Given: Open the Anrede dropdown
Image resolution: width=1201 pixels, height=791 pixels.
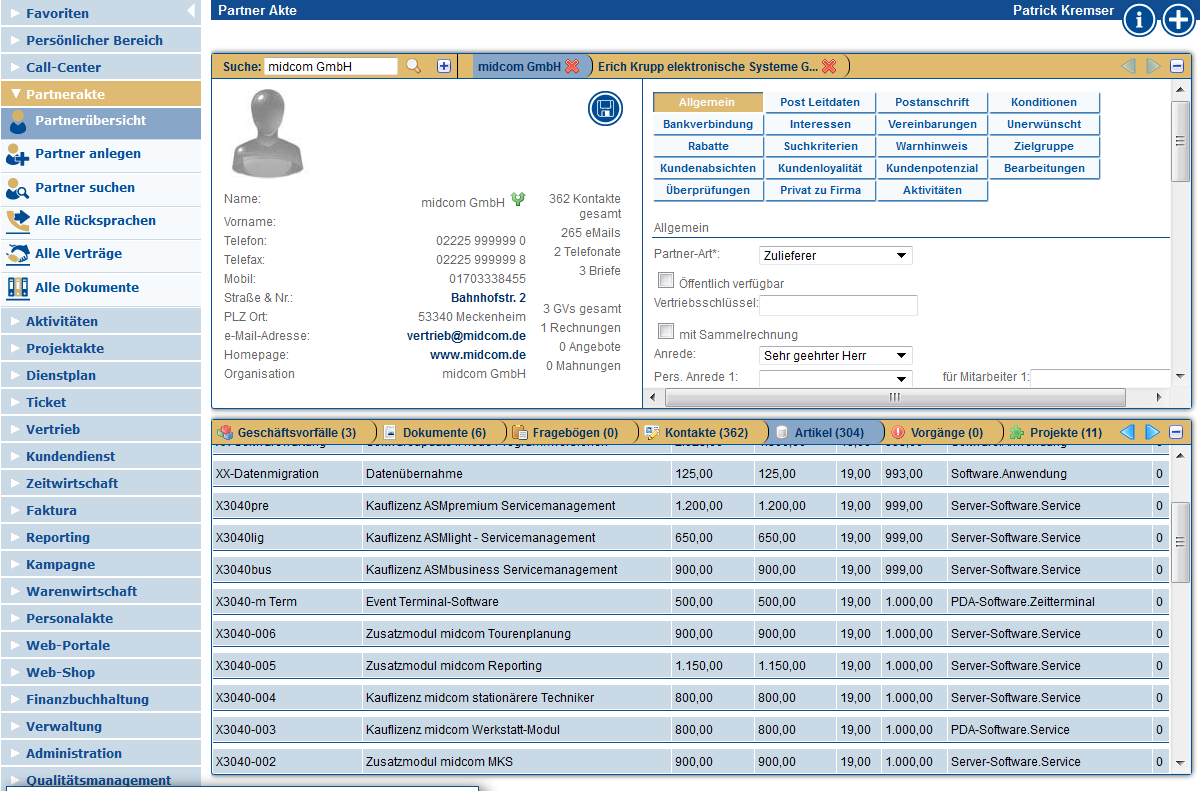Looking at the screenshot, I should tap(835, 356).
